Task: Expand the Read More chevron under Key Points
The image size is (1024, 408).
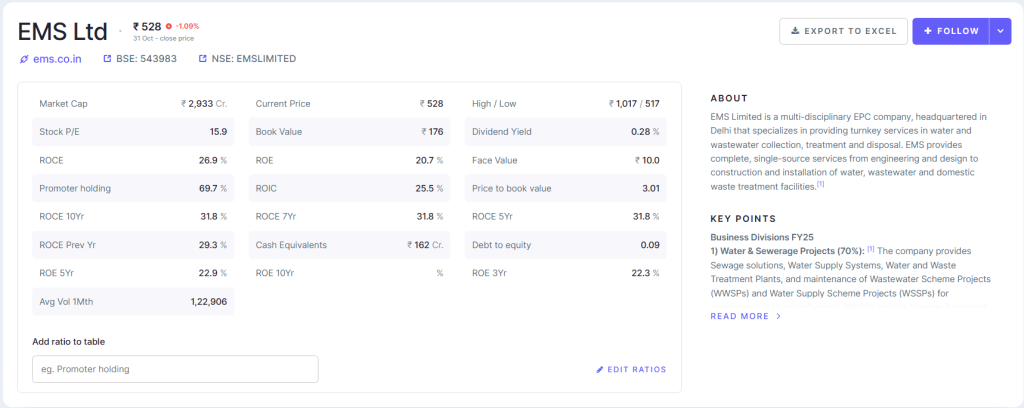Action: [x=779, y=316]
